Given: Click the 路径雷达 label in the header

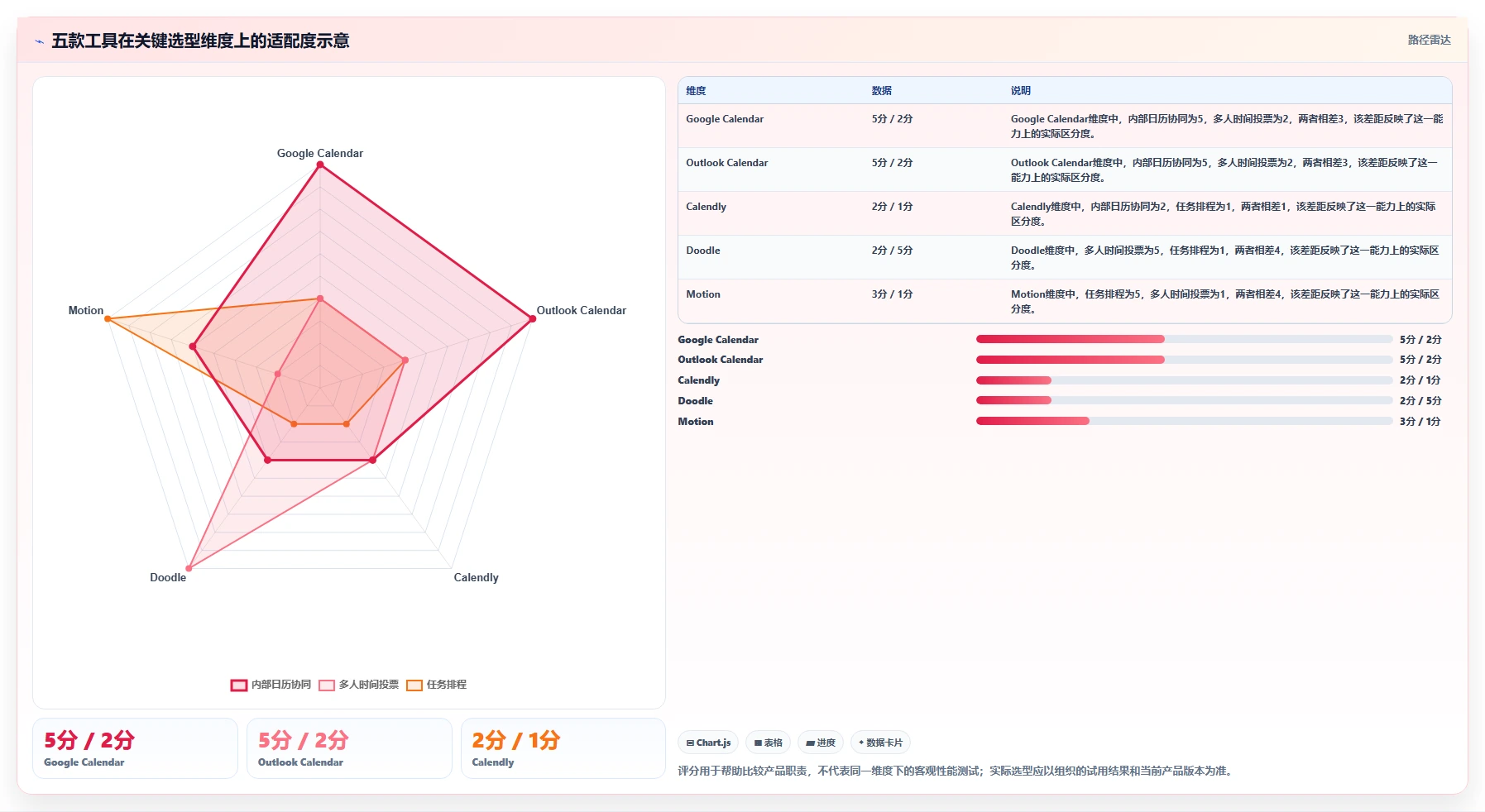Looking at the screenshot, I should 1429,40.
